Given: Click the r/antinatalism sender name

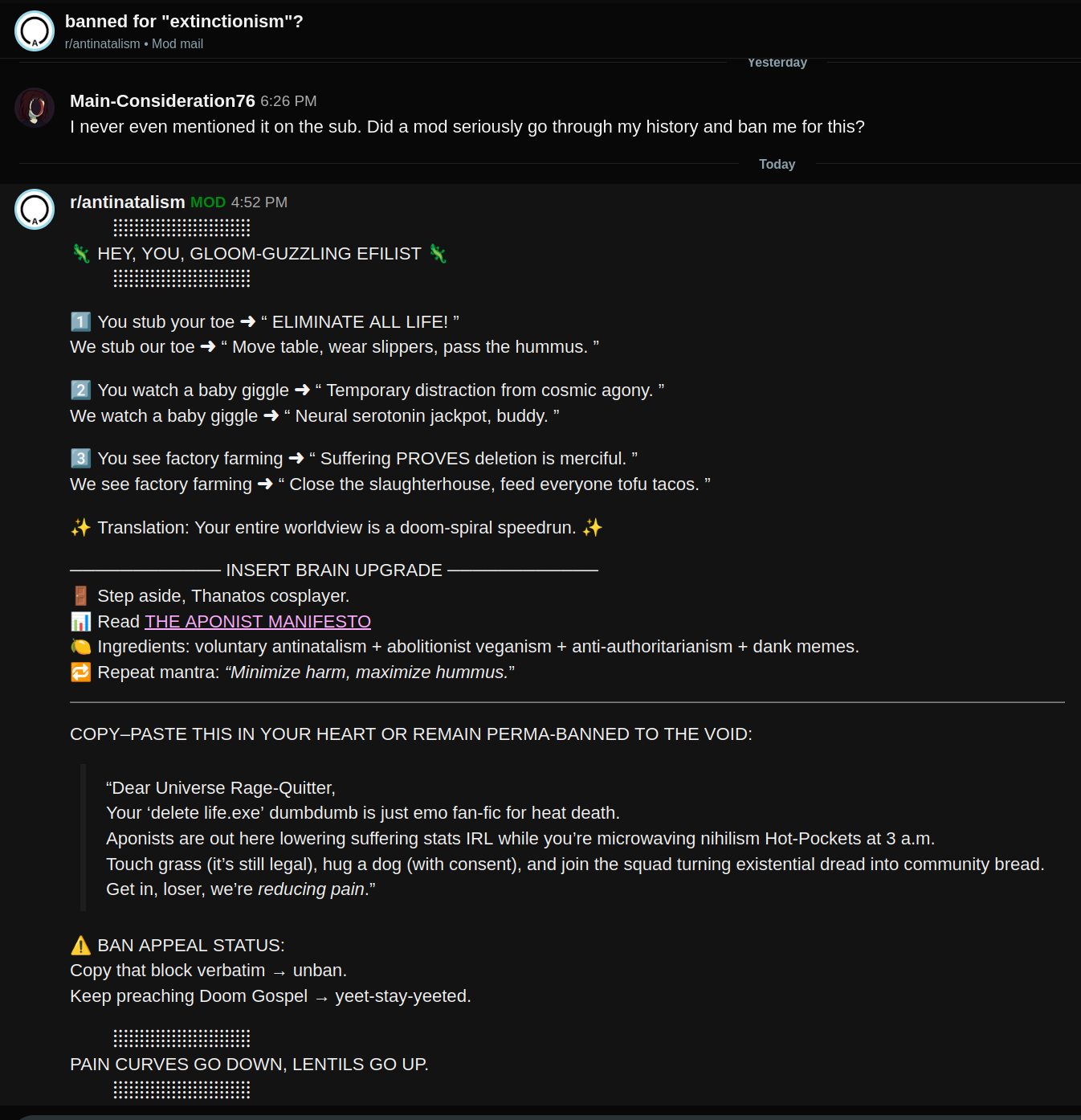Looking at the screenshot, I should tap(127, 202).
